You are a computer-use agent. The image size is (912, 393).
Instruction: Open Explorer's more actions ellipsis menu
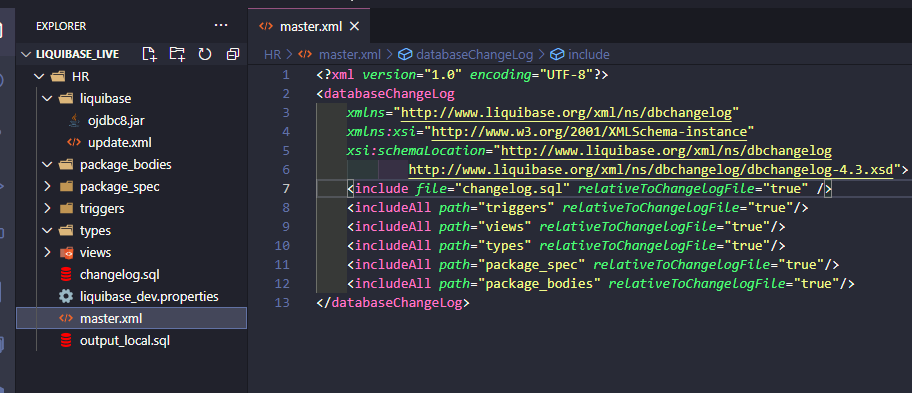pyautogui.click(x=221, y=26)
